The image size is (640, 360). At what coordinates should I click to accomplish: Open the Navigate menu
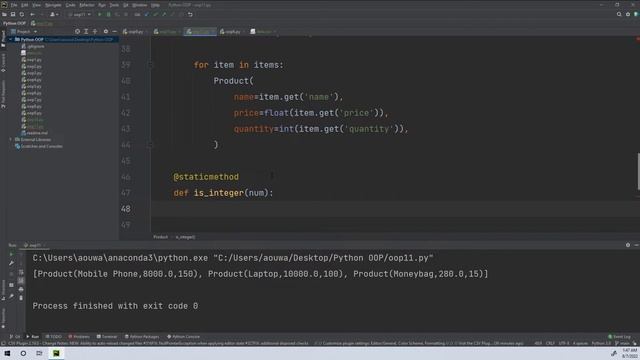(53, 5)
